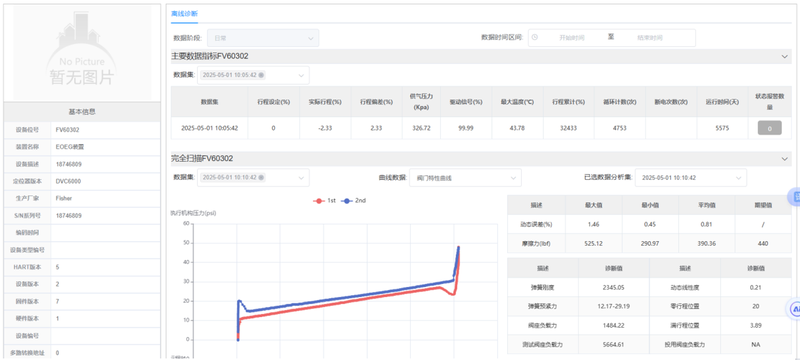The image size is (800, 360).
Task: Click the 供气压力 value 326.72
Action: [421, 128]
